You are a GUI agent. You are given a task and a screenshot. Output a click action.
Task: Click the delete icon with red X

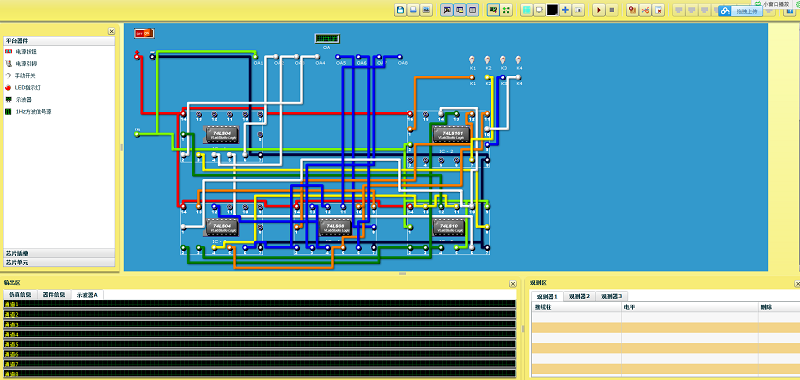click(x=658, y=10)
